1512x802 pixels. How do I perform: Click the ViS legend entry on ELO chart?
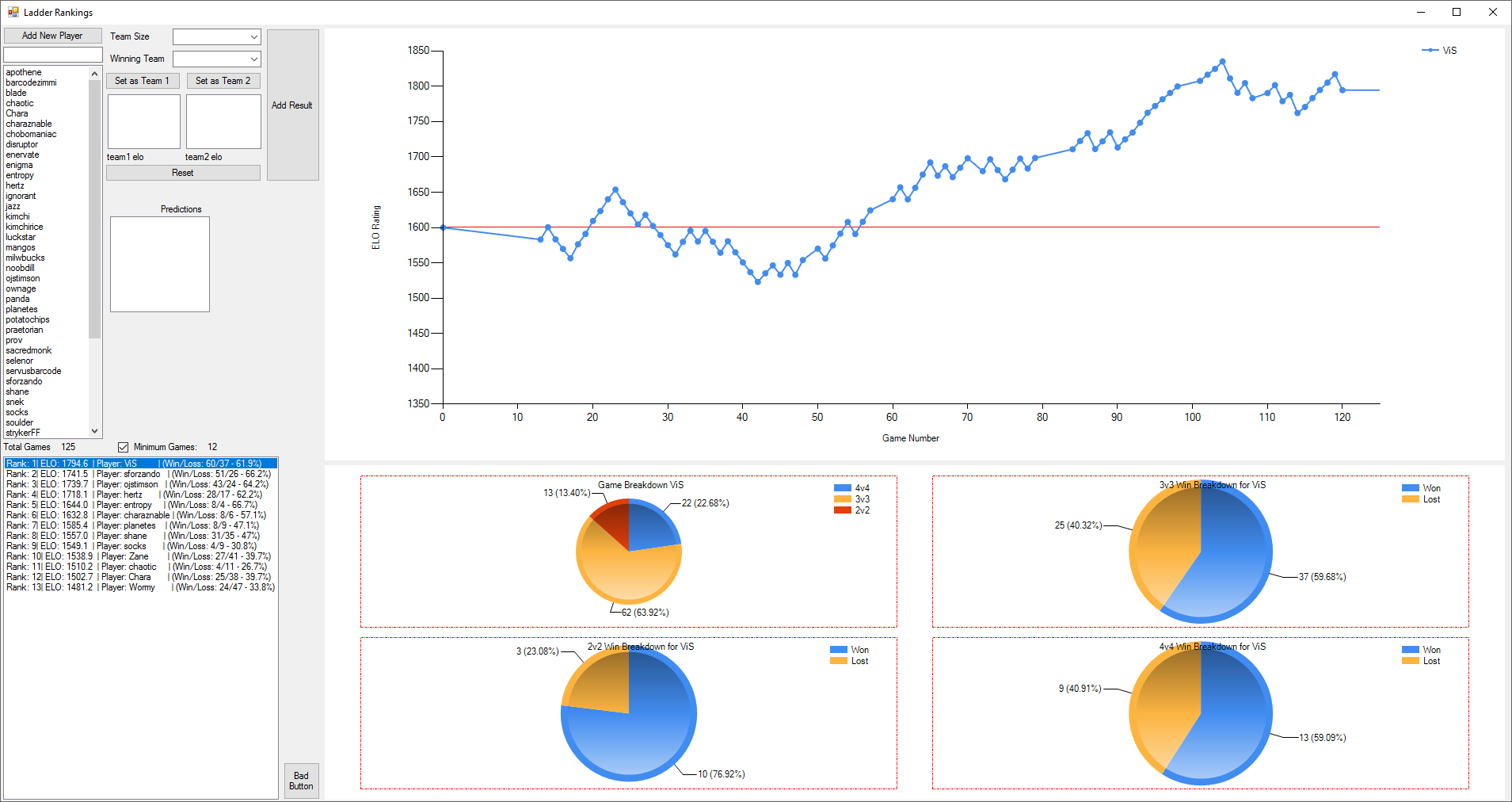(1440, 50)
